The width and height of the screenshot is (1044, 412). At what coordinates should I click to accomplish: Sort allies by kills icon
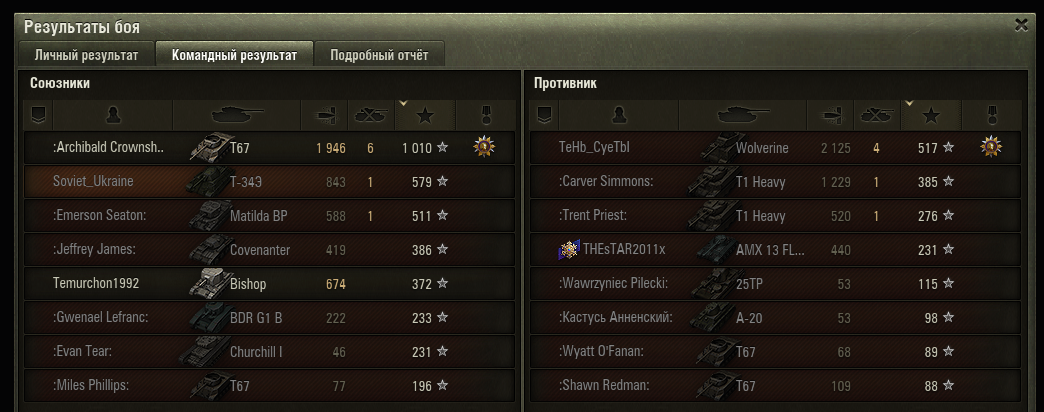pyautogui.click(x=371, y=115)
